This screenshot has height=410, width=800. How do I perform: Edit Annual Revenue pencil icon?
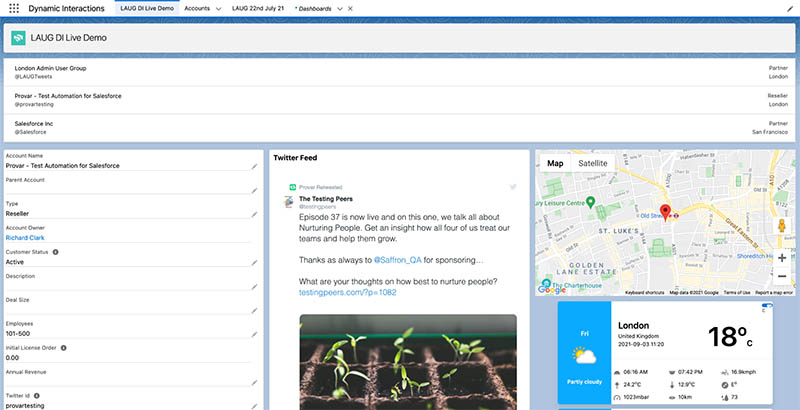[x=254, y=382]
